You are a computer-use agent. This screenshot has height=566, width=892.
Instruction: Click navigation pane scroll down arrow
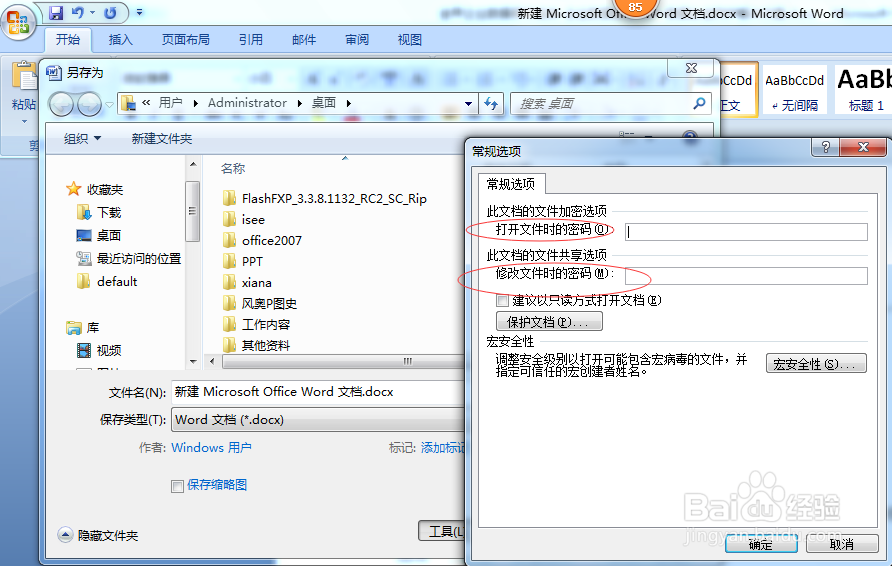[193, 361]
